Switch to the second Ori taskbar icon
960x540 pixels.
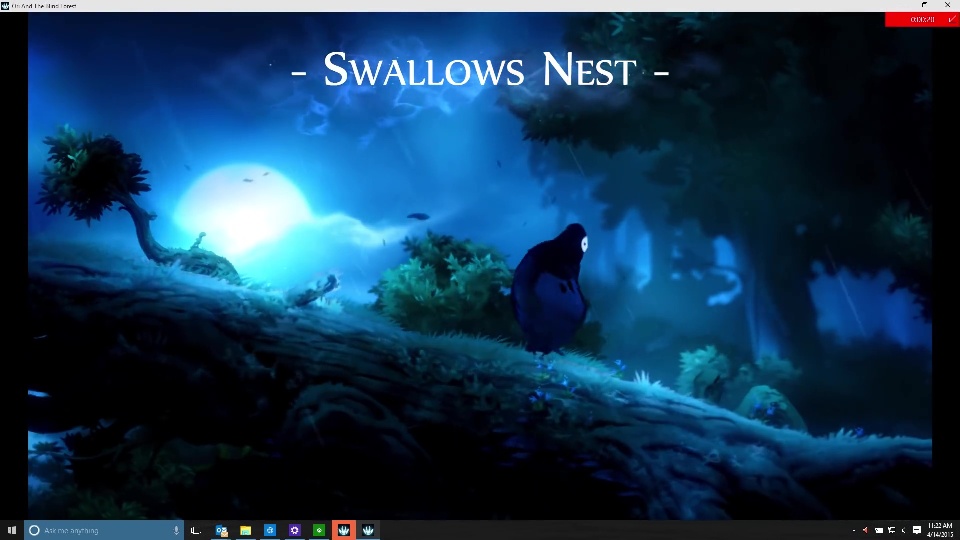pos(368,530)
